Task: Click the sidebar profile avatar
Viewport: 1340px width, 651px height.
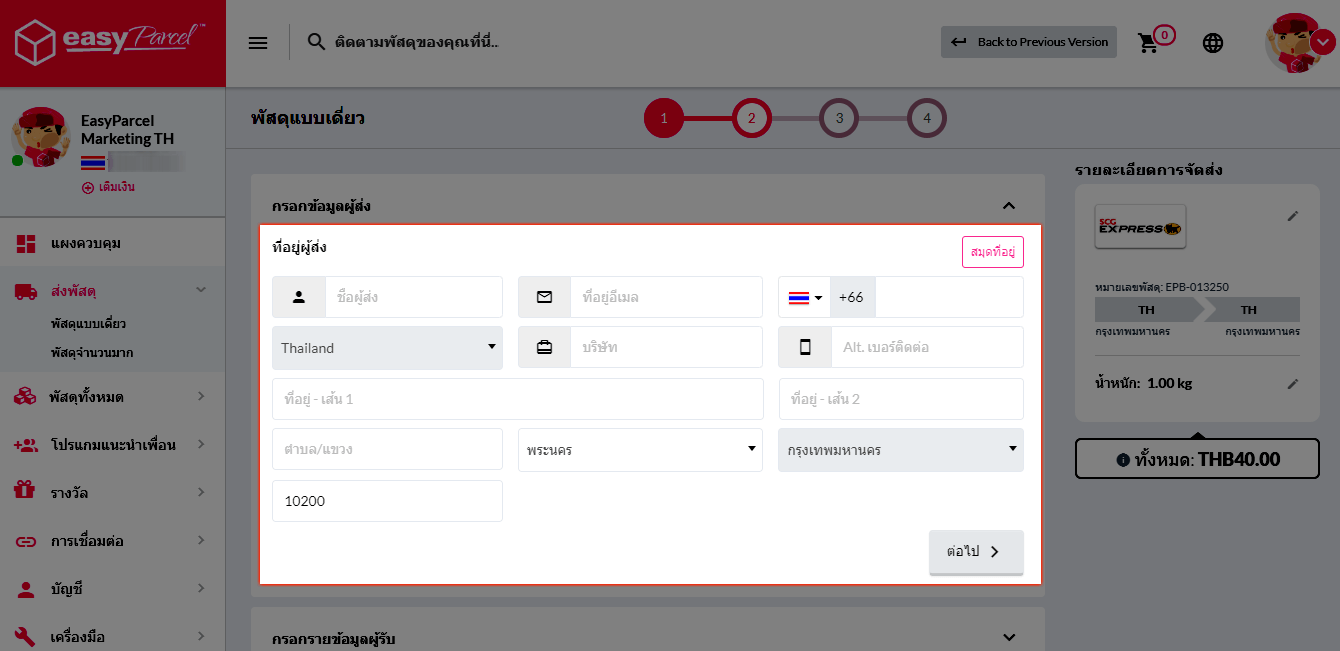Action: pyautogui.click(x=39, y=137)
